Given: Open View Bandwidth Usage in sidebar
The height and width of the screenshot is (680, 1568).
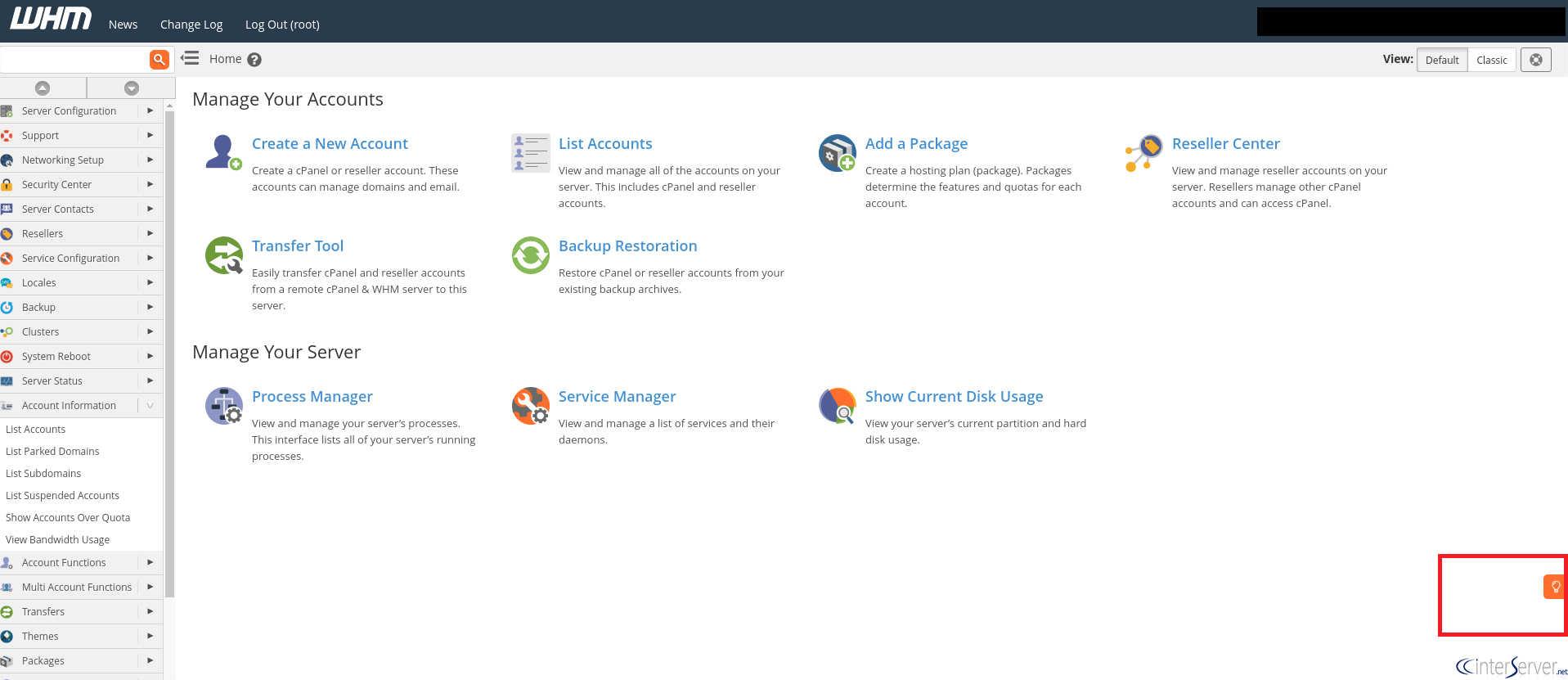Looking at the screenshot, I should tap(57, 539).
